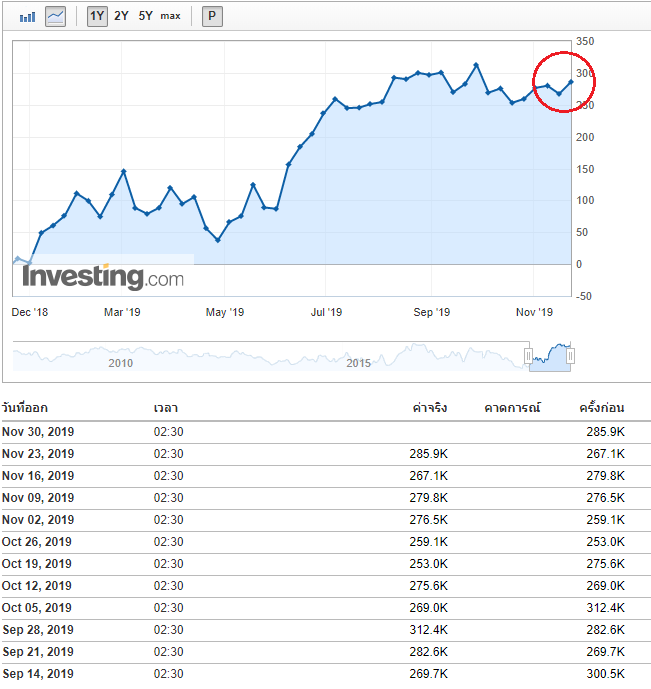Click the 312.4K actual value for Sep 28

(x=428, y=630)
